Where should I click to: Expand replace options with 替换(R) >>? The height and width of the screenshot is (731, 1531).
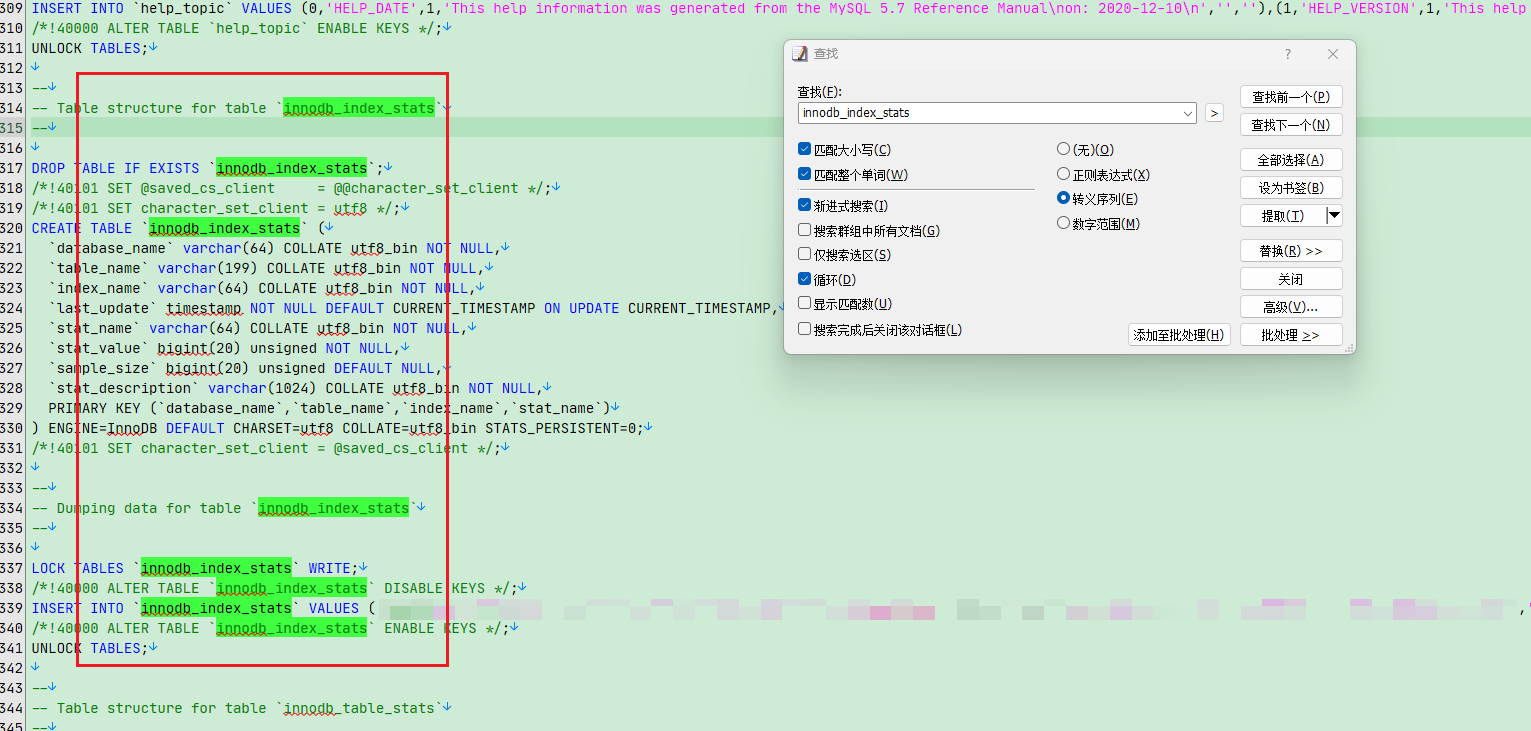[1291, 251]
